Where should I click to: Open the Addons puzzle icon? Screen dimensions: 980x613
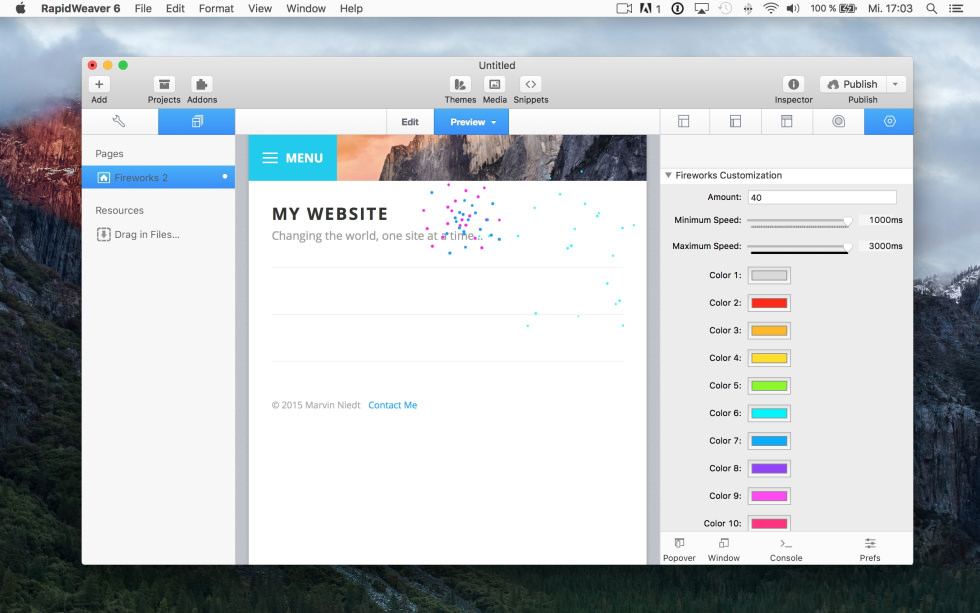pos(201,84)
